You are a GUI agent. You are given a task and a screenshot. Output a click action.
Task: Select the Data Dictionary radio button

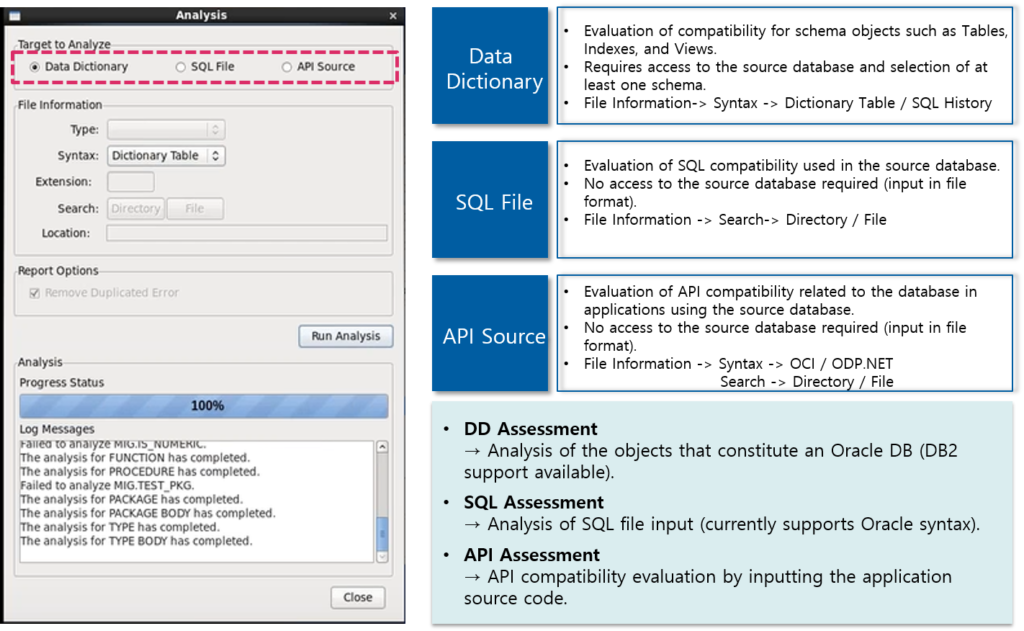(36, 65)
